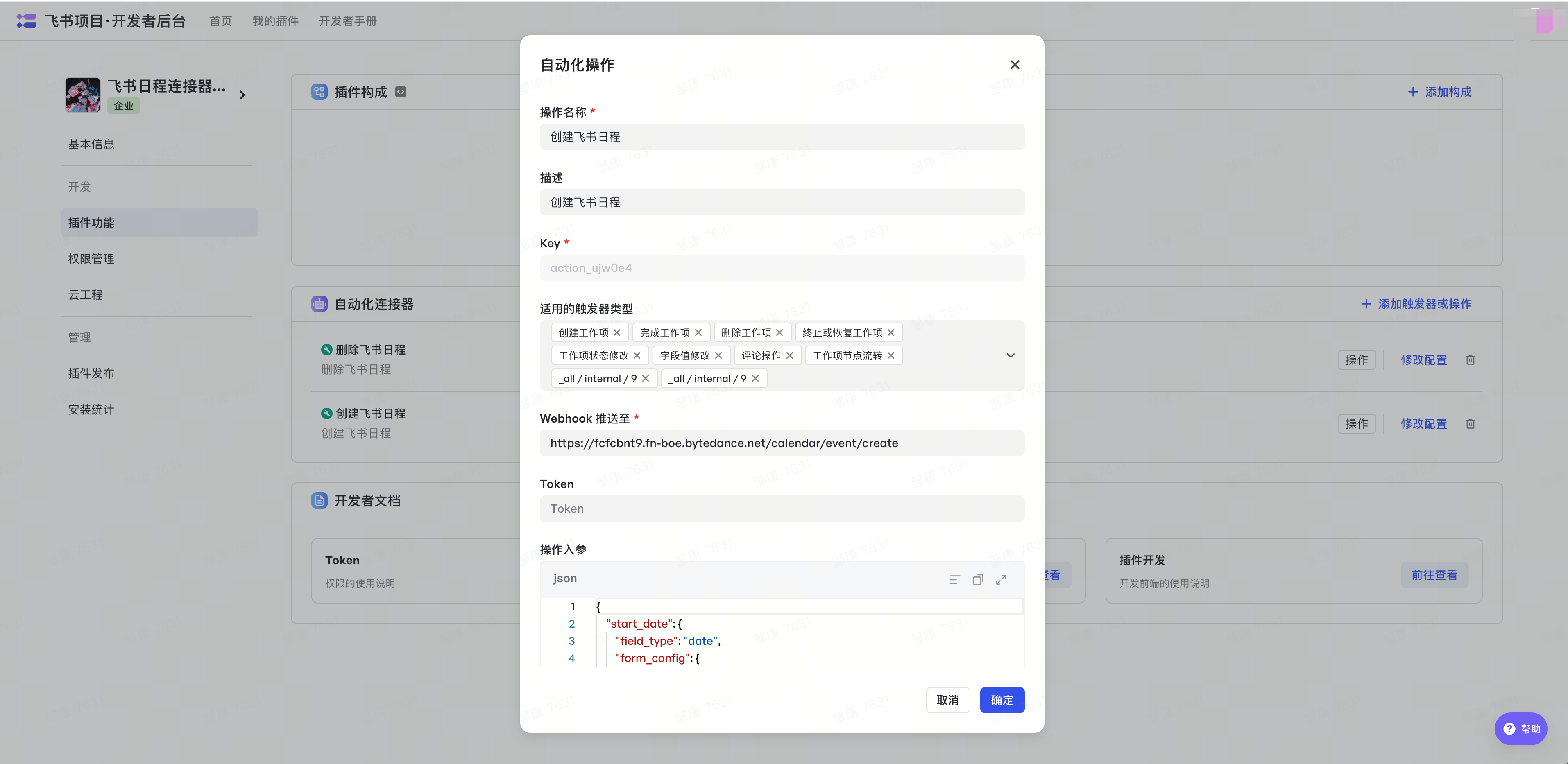Click the 自动化连接器 section icon
1568x764 pixels.
[319, 303]
